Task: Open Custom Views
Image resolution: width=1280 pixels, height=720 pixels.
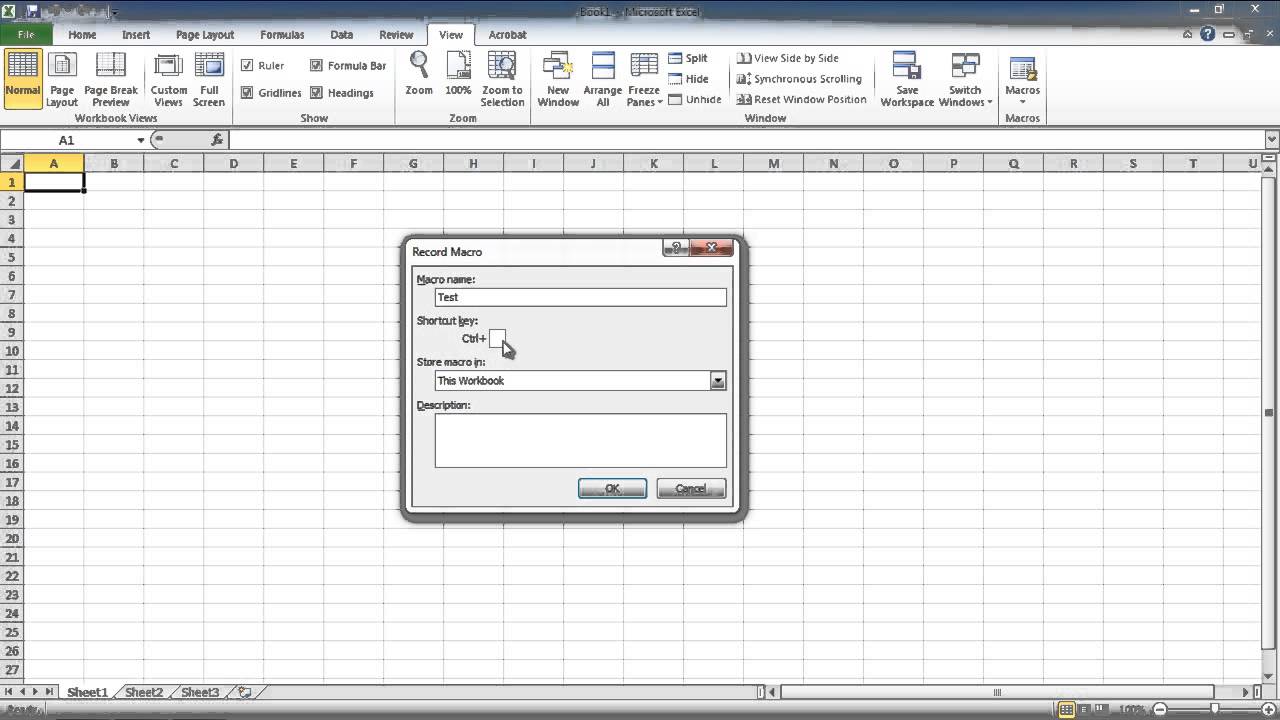Action: click(x=169, y=79)
